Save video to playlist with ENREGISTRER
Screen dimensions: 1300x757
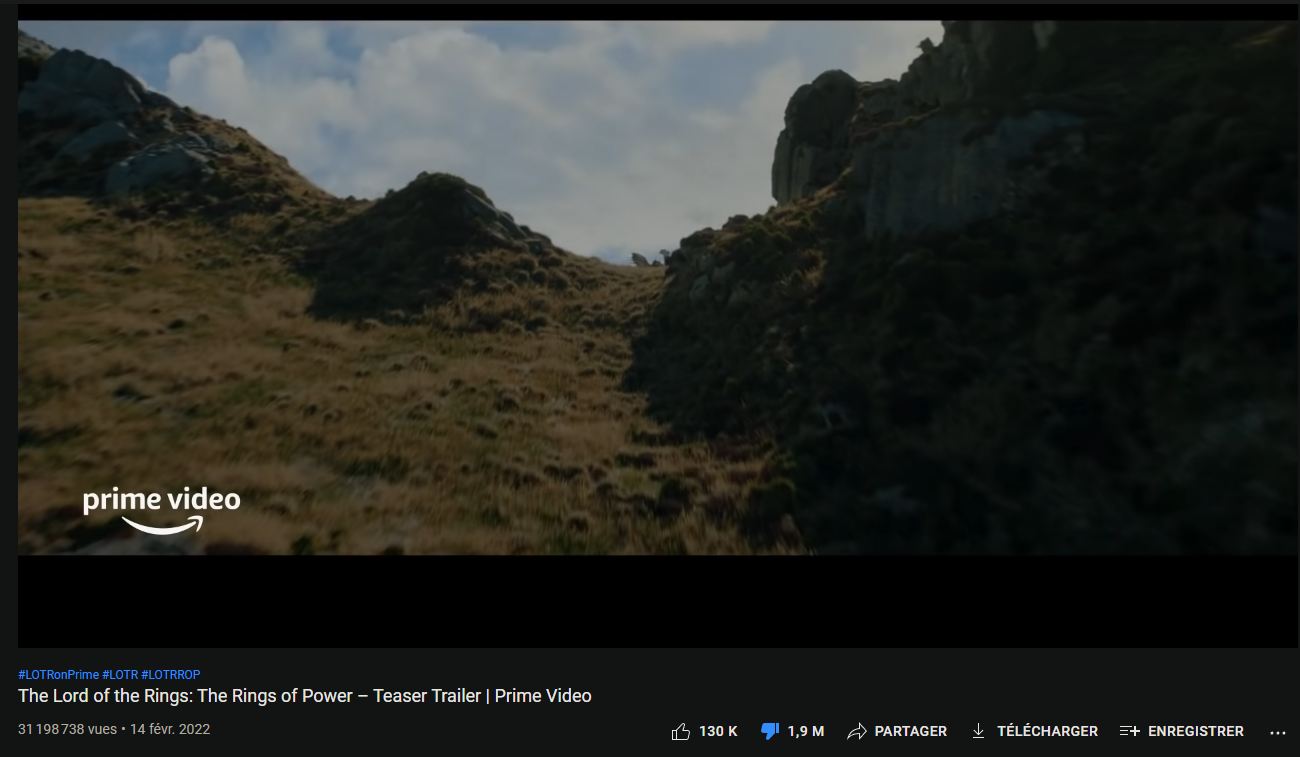[1182, 731]
